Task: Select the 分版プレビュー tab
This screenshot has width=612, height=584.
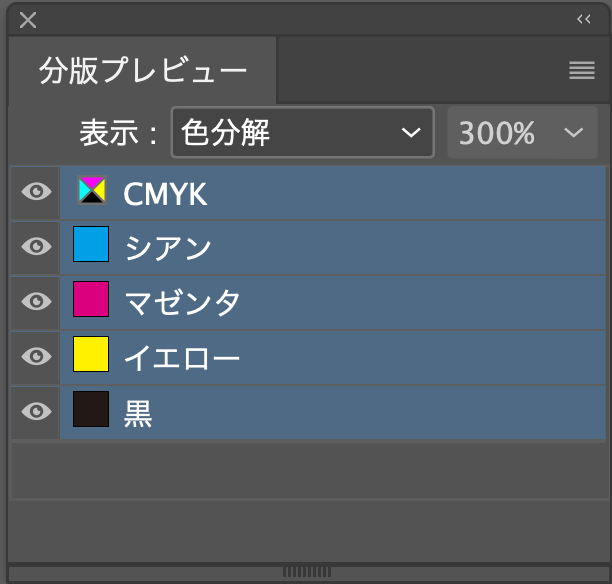Action: [x=143, y=70]
